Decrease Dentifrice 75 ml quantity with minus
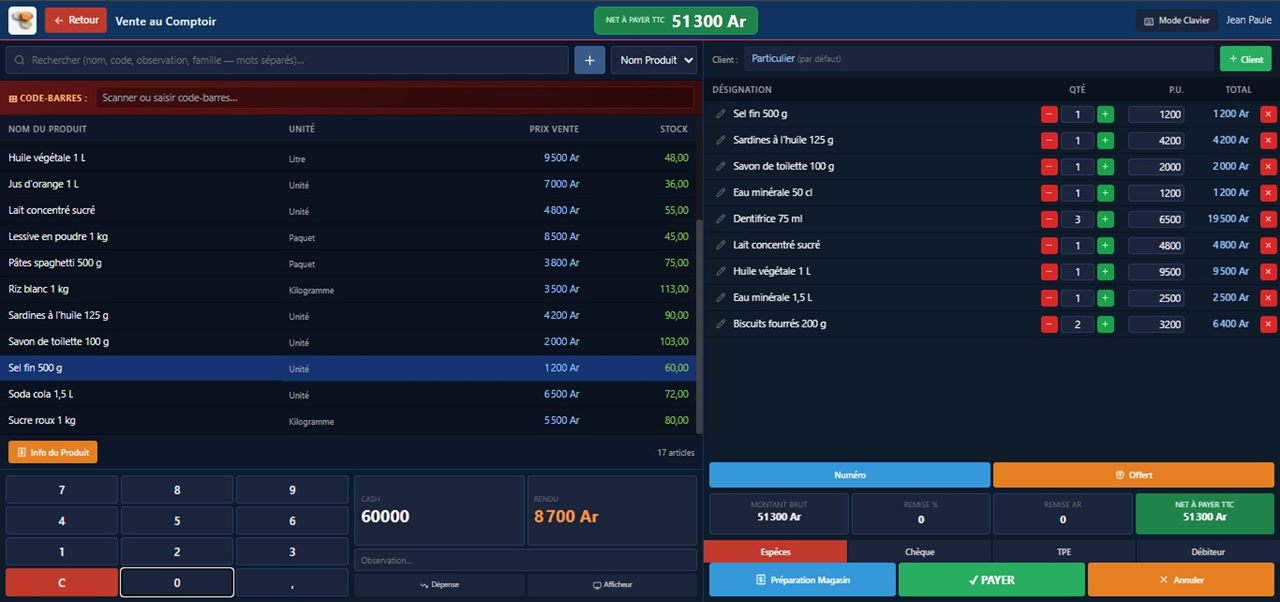The height and width of the screenshot is (602, 1280). click(1049, 219)
